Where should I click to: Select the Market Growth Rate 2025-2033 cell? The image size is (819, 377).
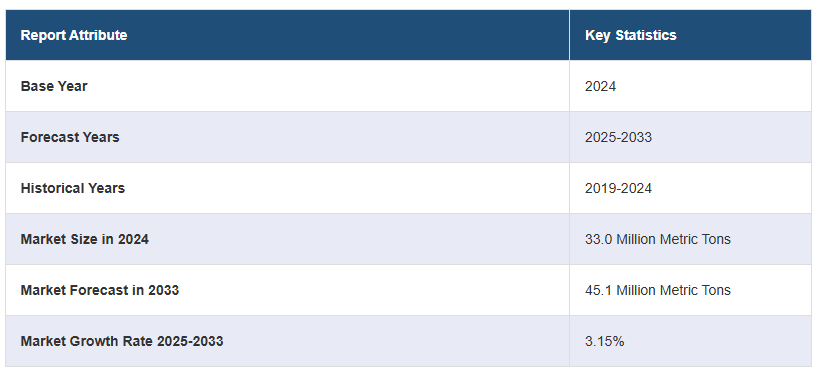(x=287, y=341)
